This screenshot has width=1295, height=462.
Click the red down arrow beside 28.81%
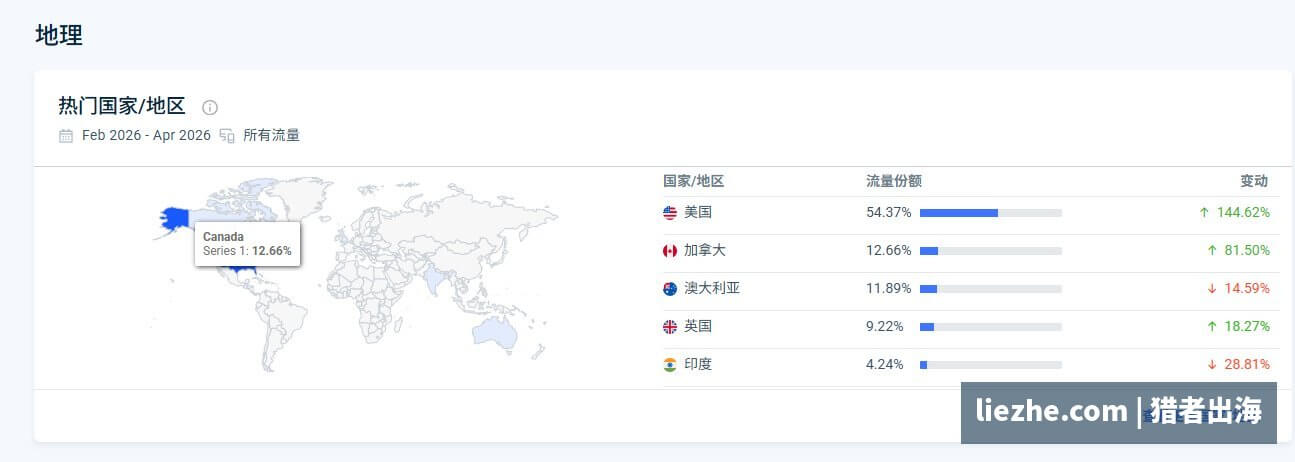[1212, 365]
